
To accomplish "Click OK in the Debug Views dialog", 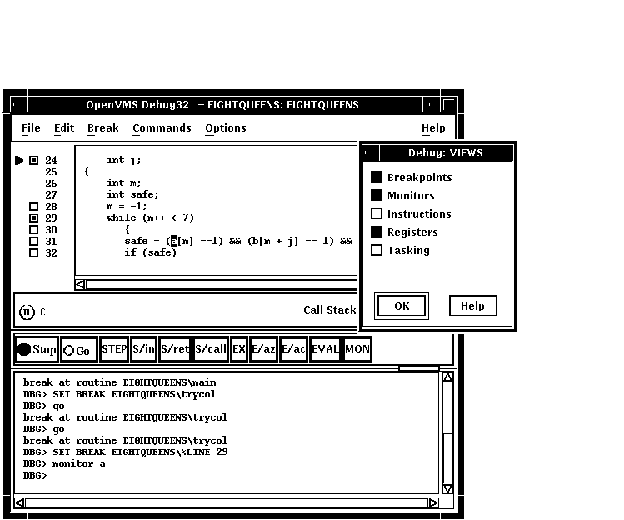I will [x=402, y=306].
